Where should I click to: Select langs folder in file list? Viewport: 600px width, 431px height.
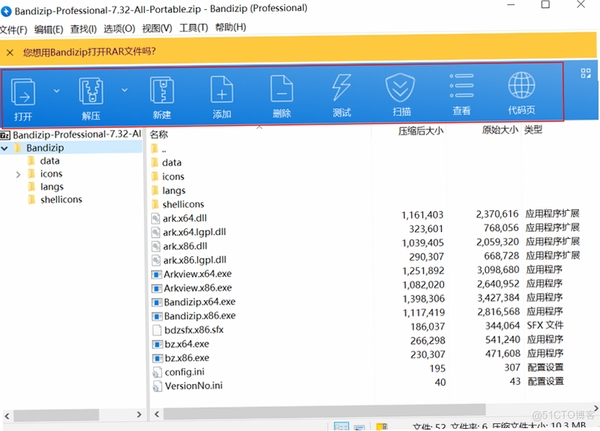174,190
